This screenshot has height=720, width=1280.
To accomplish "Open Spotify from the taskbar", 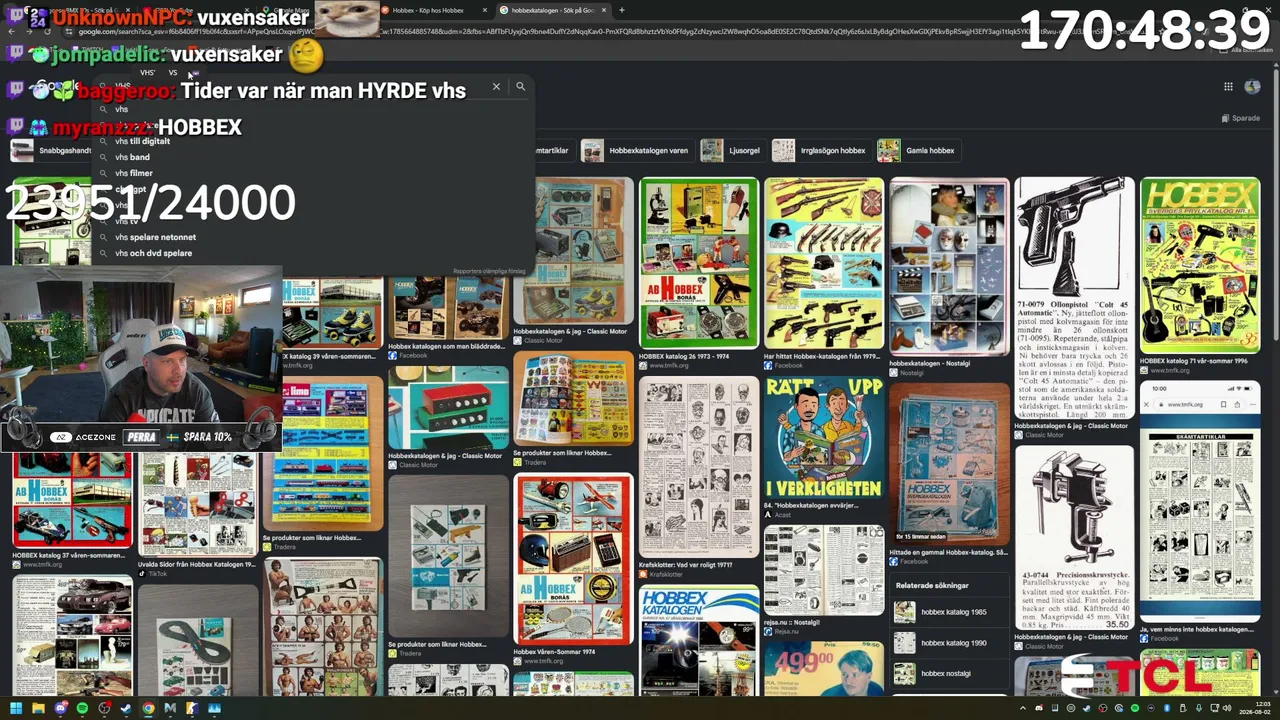I will [82, 709].
